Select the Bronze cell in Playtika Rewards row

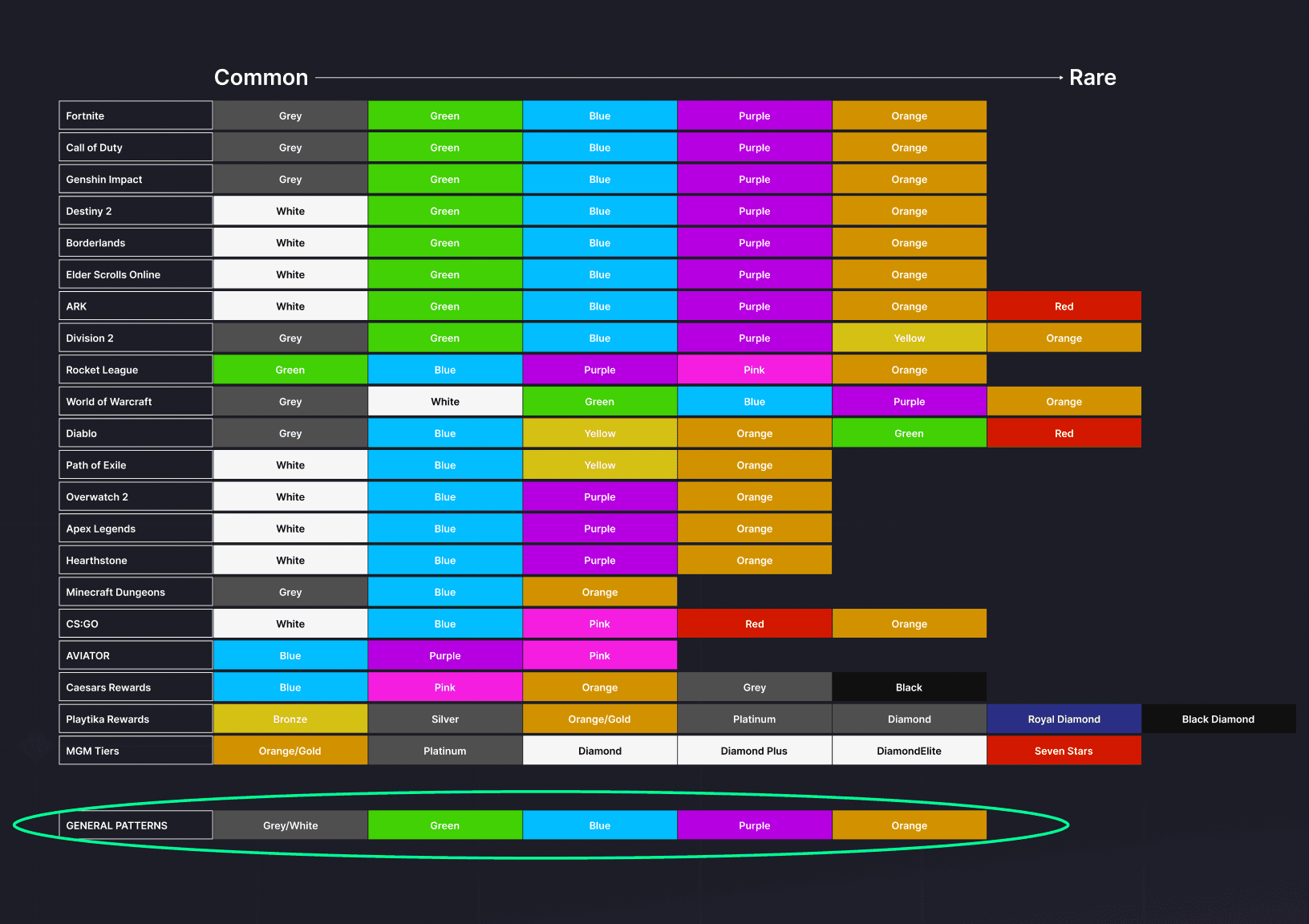[x=290, y=719]
